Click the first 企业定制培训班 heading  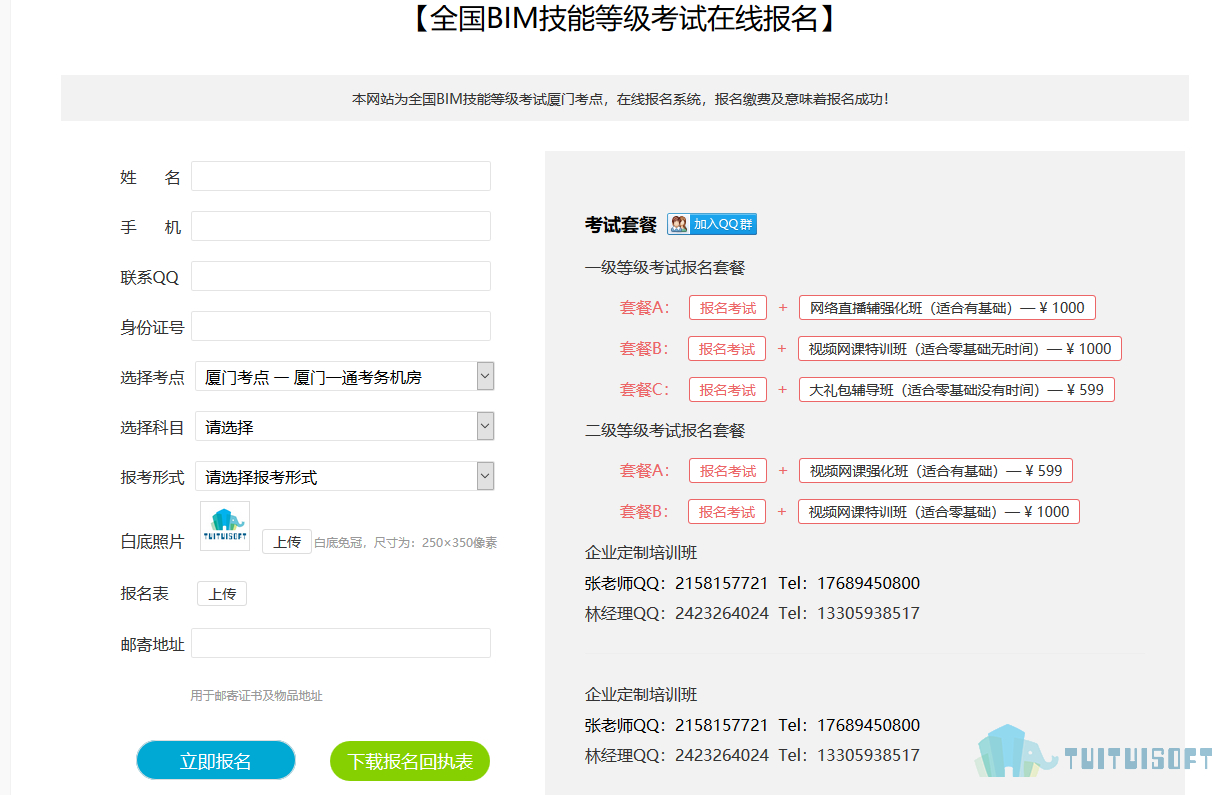(x=641, y=553)
